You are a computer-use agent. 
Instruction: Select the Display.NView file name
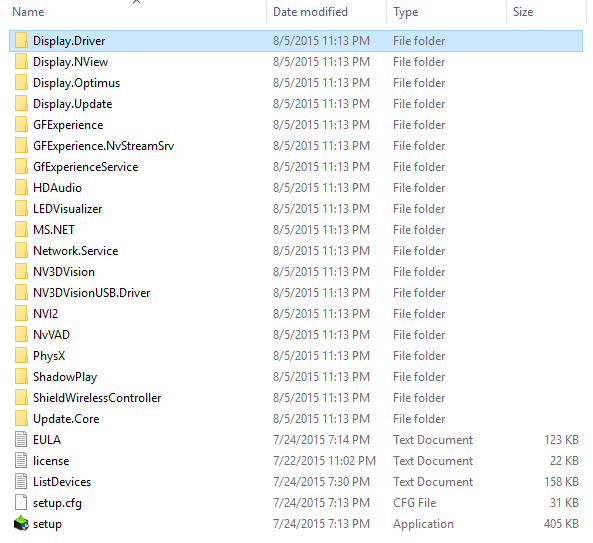pyautogui.click(x=70, y=62)
